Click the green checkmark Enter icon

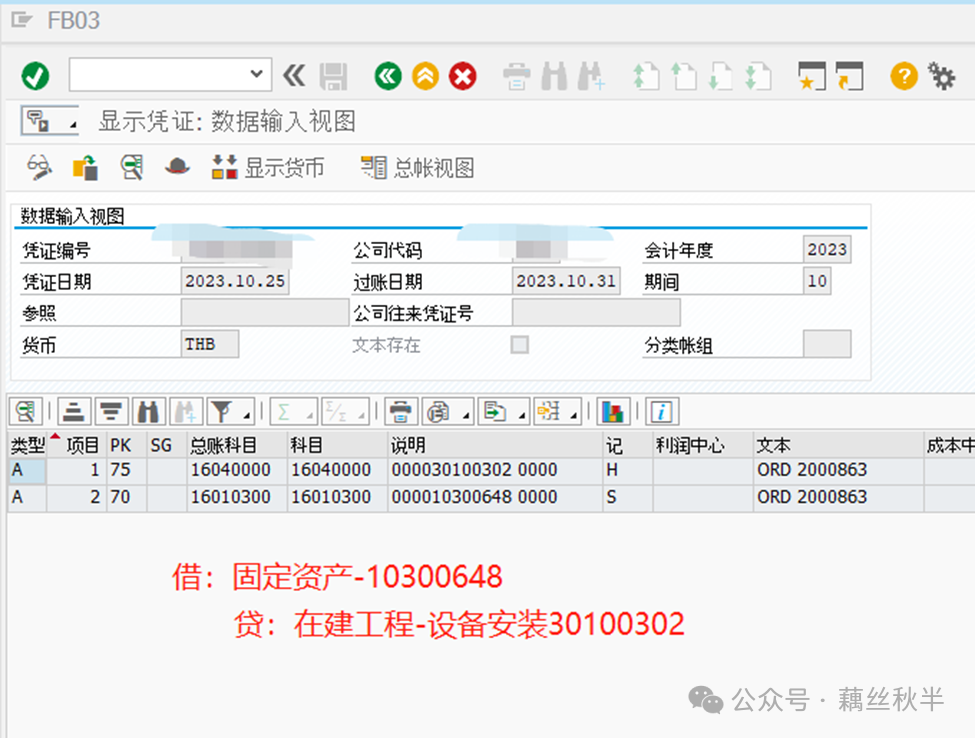[35, 76]
